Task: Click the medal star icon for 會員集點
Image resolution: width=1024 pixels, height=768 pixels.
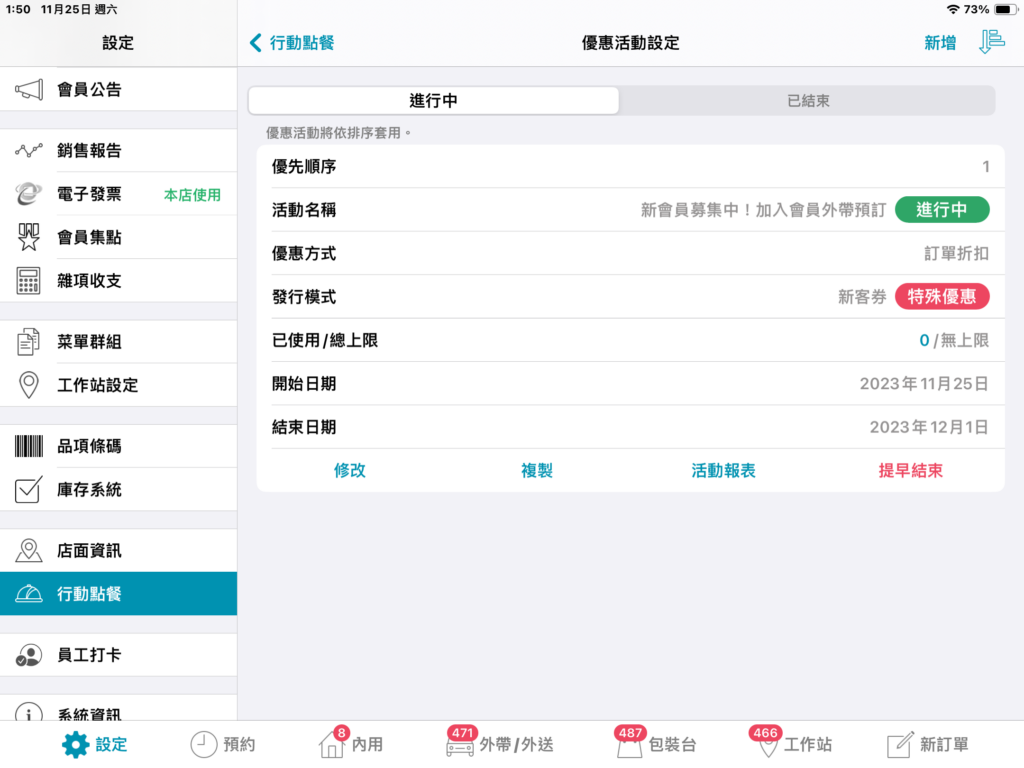Action: click(29, 237)
